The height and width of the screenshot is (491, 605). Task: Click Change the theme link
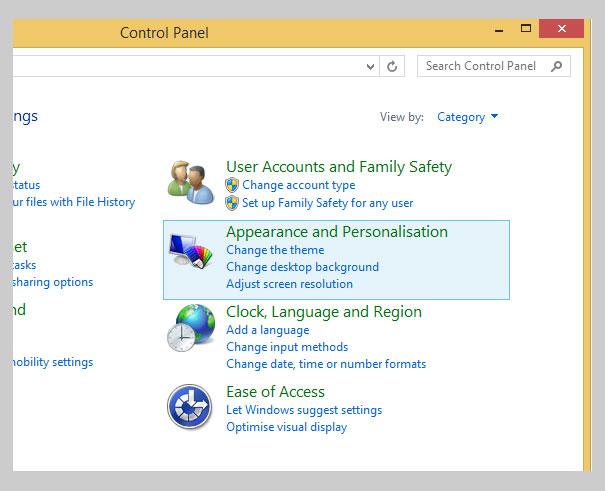(275, 250)
